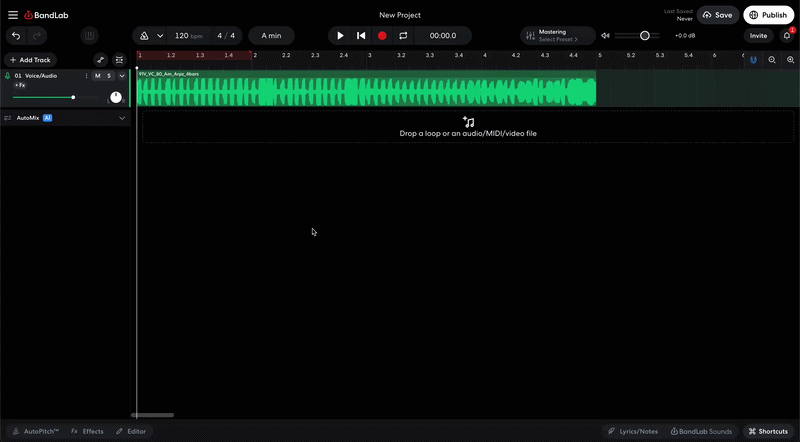This screenshot has width=800, height=442.
Task: Click the automation icon beside Add Track
Action: [100, 60]
